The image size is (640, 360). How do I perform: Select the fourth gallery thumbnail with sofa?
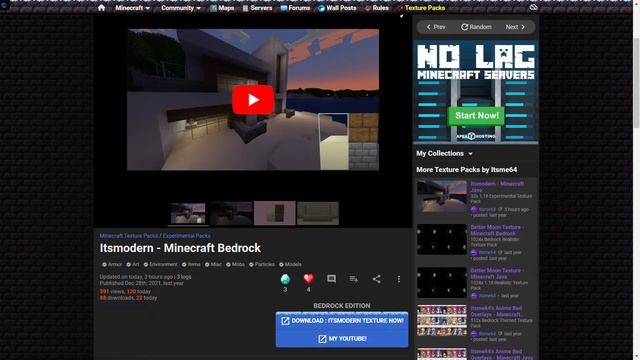click(x=318, y=213)
